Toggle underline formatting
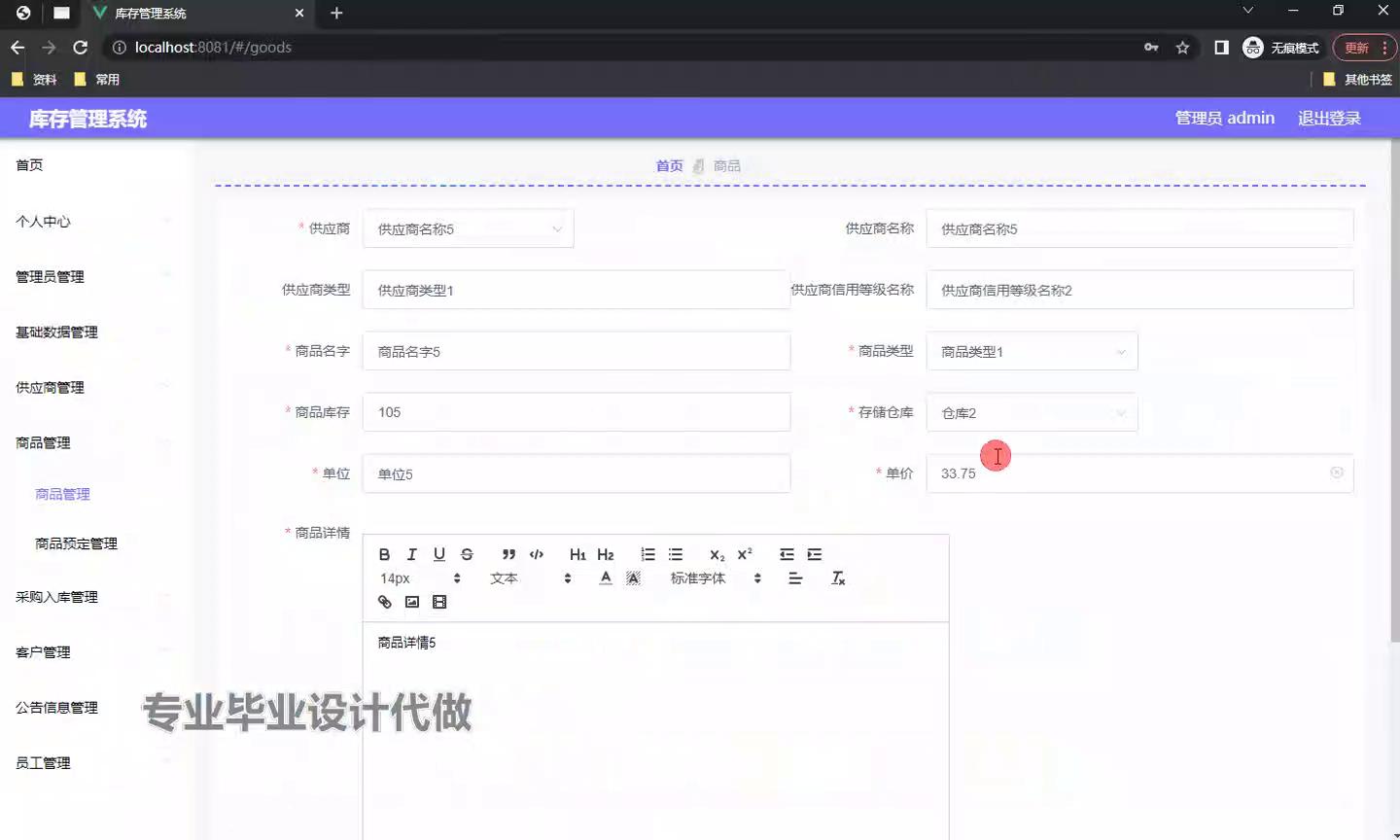The height and width of the screenshot is (840, 1400). point(439,554)
